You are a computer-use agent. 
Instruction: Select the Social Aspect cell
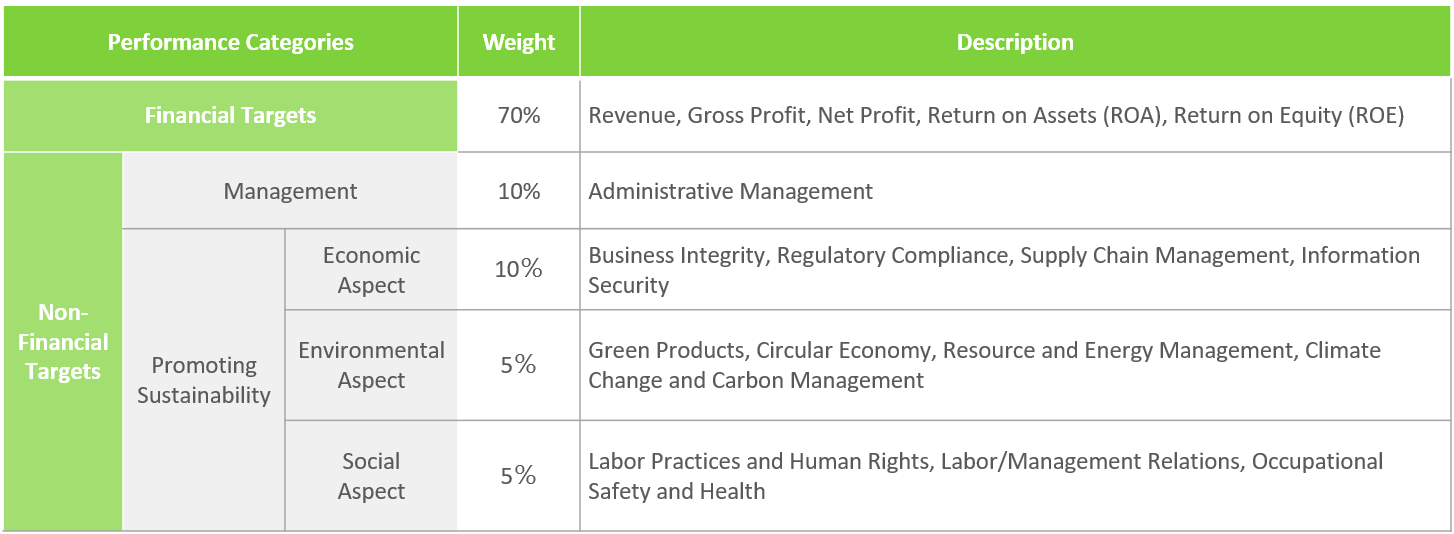pyautogui.click(x=371, y=476)
